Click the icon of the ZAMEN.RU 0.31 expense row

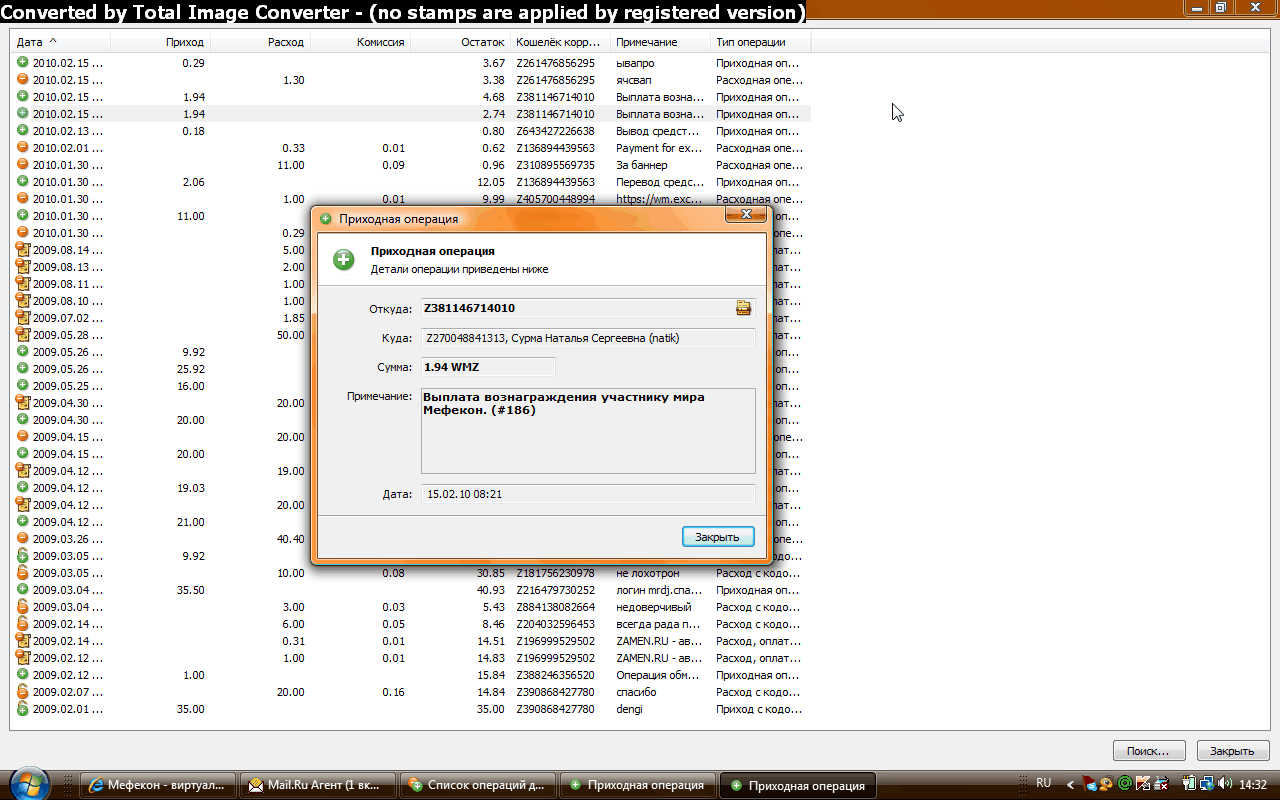(23, 641)
